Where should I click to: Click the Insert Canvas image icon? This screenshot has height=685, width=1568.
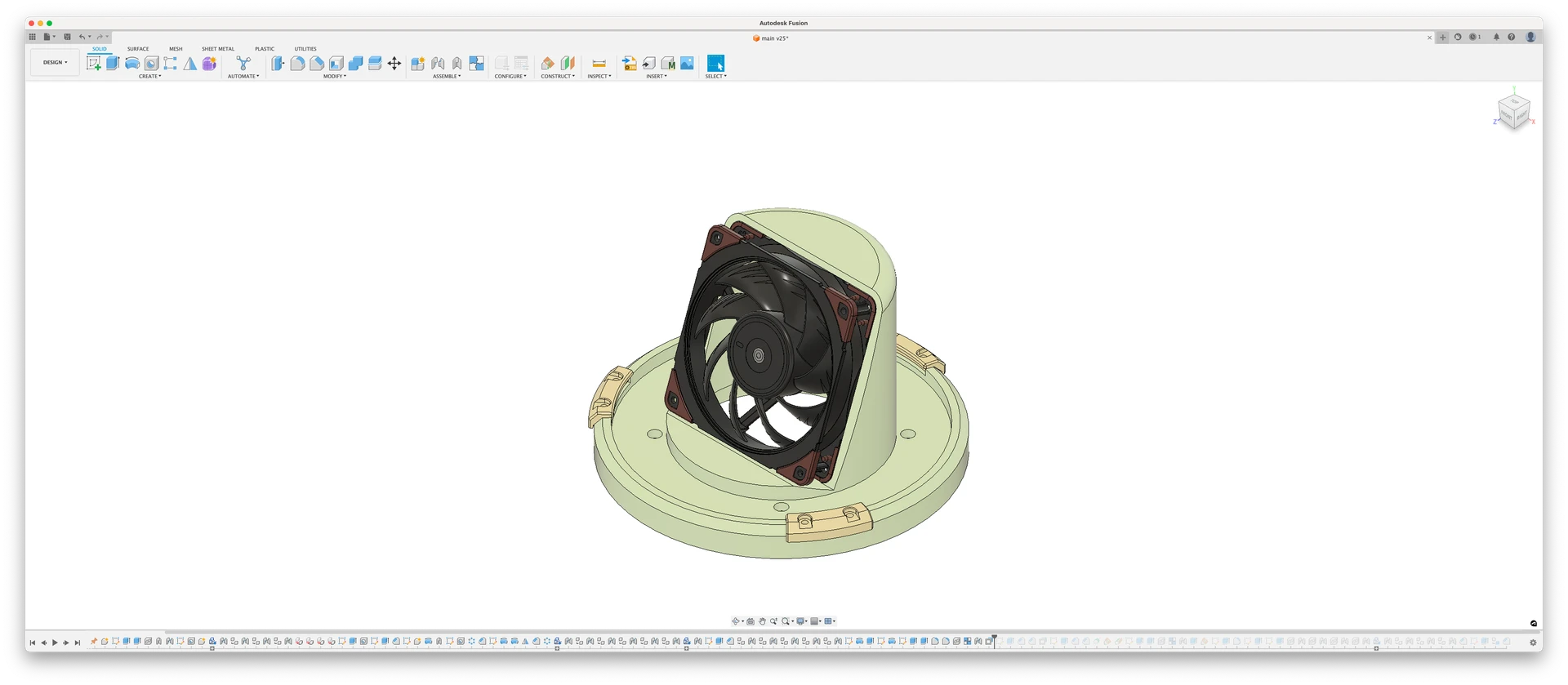(687, 64)
